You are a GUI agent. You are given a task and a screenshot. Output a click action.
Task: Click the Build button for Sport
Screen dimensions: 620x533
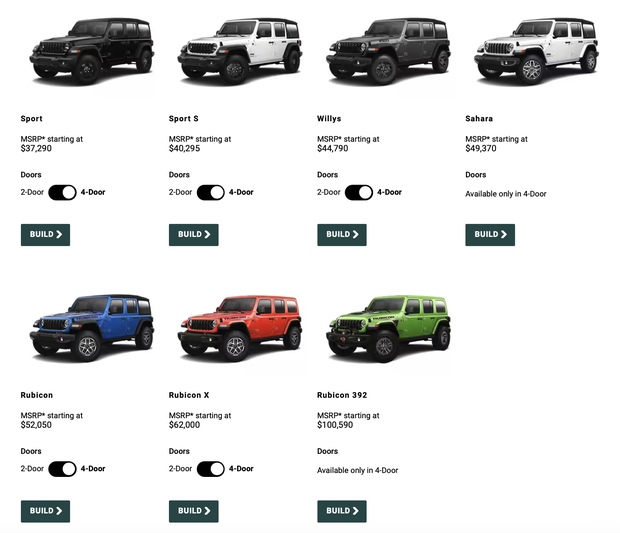click(45, 235)
